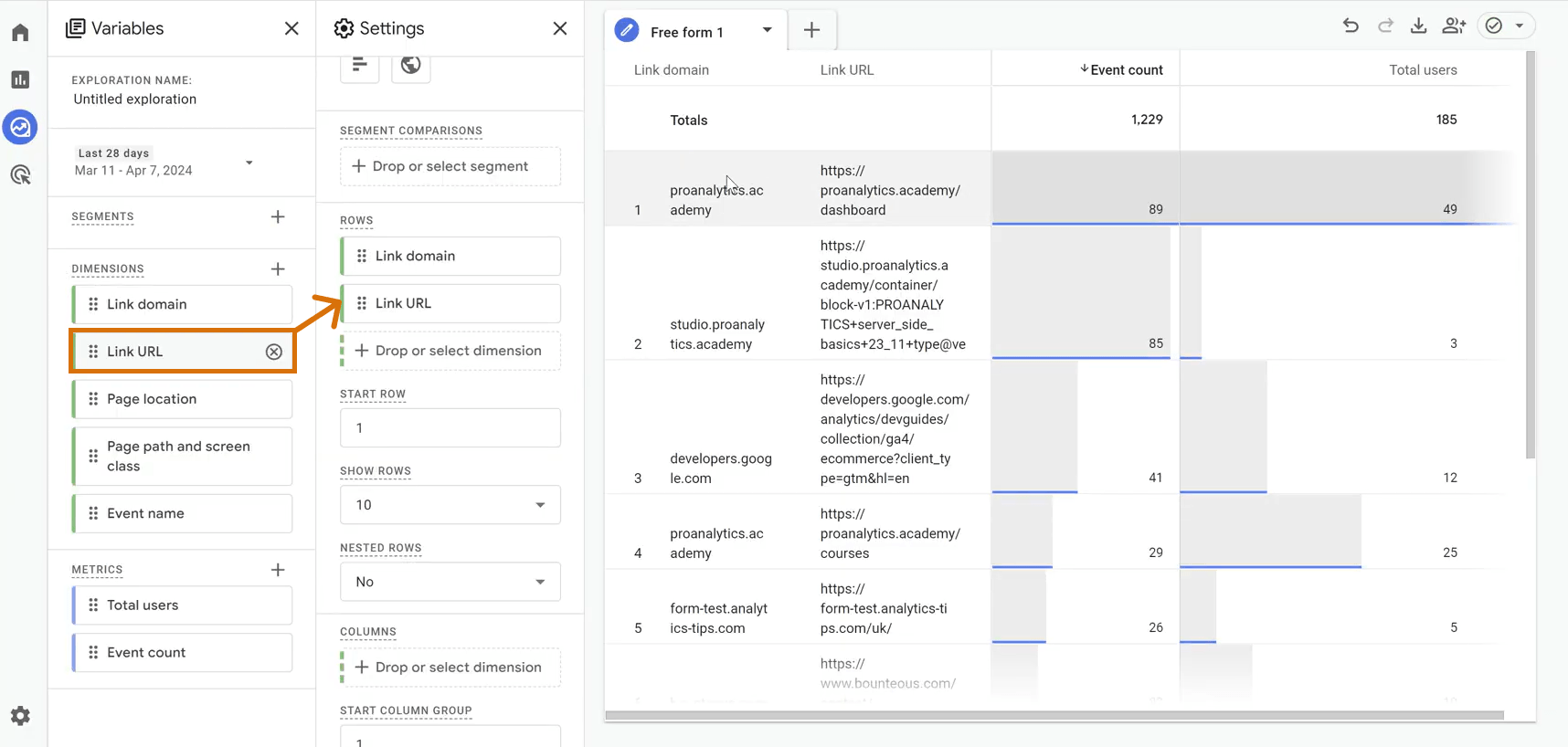Image resolution: width=1568 pixels, height=747 pixels.
Task: Remove Link URL dimension via X icon
Action: 274,352
